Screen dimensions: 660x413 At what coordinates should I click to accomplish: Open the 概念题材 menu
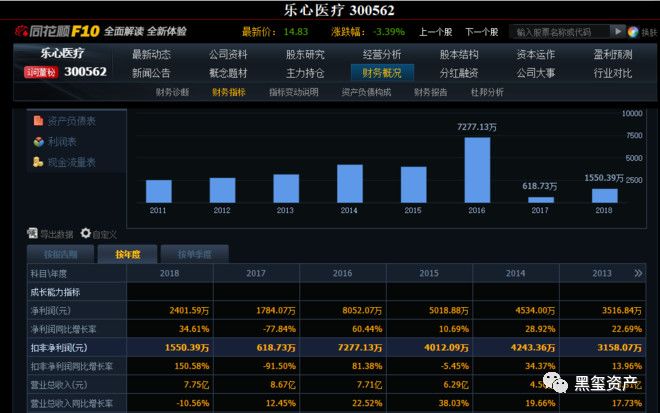pyautogui.click(x=228, y=73)
